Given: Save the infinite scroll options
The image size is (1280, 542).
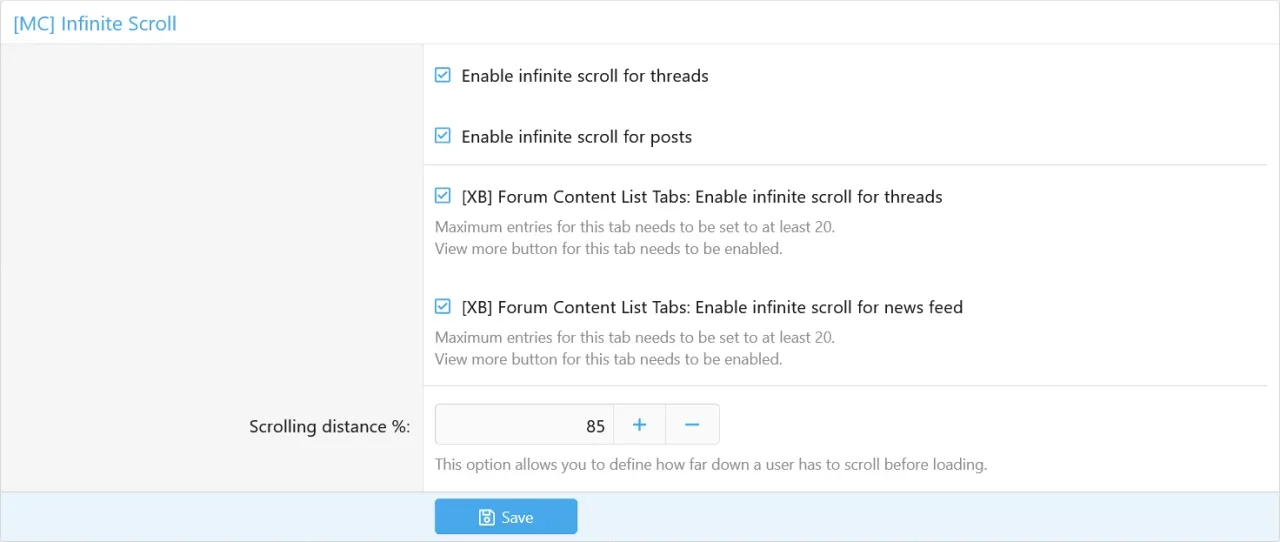Looking at the screenshot, I should tap(506, 517).
